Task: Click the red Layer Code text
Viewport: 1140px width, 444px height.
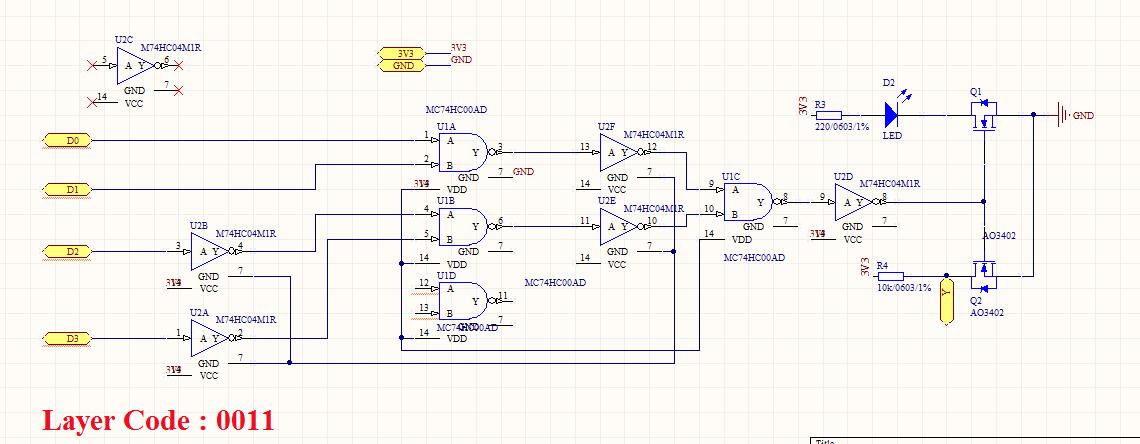Action: [158, 419]
